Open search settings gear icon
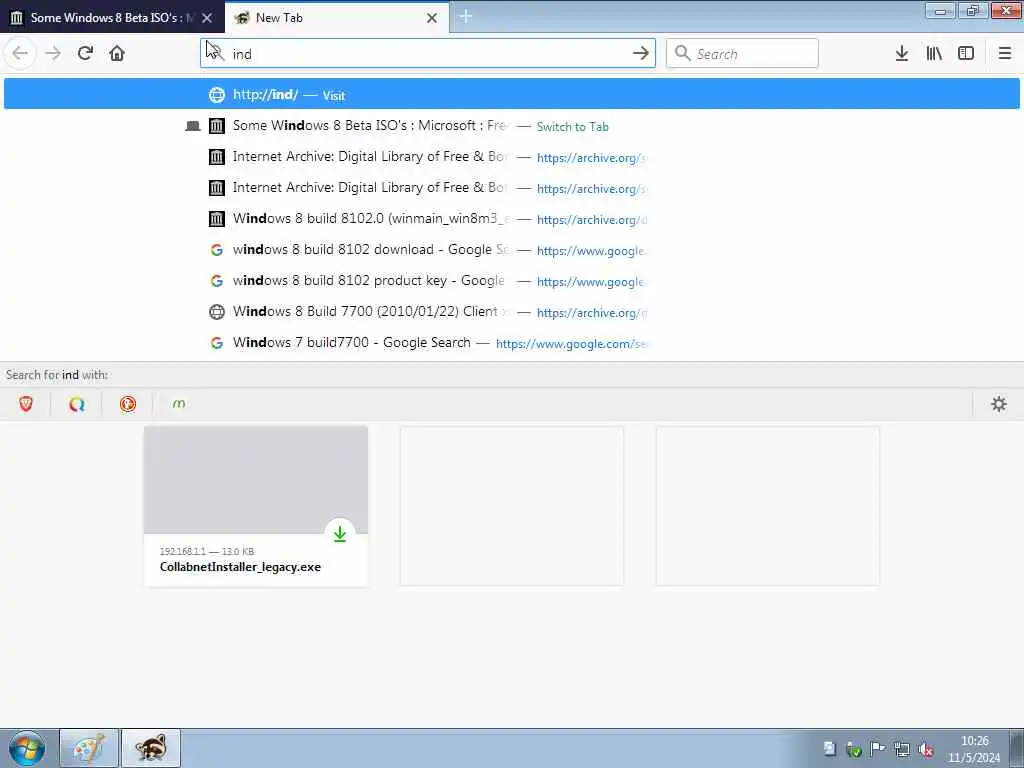The width and height of the screenshot is (1024, 768). (999, 404)
